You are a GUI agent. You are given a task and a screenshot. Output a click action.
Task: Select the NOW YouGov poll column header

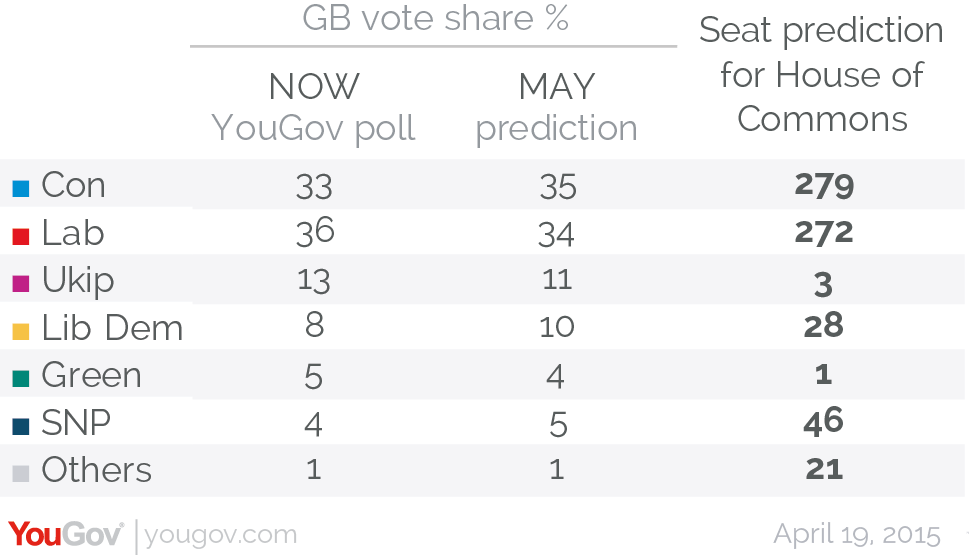313,108
